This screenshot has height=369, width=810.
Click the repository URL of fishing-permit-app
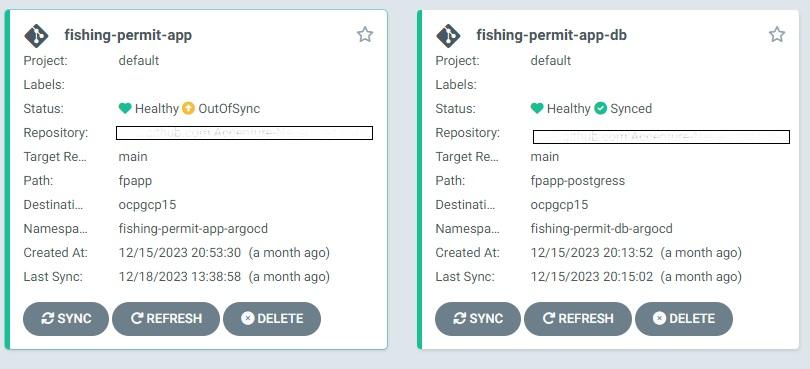click(244, 133)
